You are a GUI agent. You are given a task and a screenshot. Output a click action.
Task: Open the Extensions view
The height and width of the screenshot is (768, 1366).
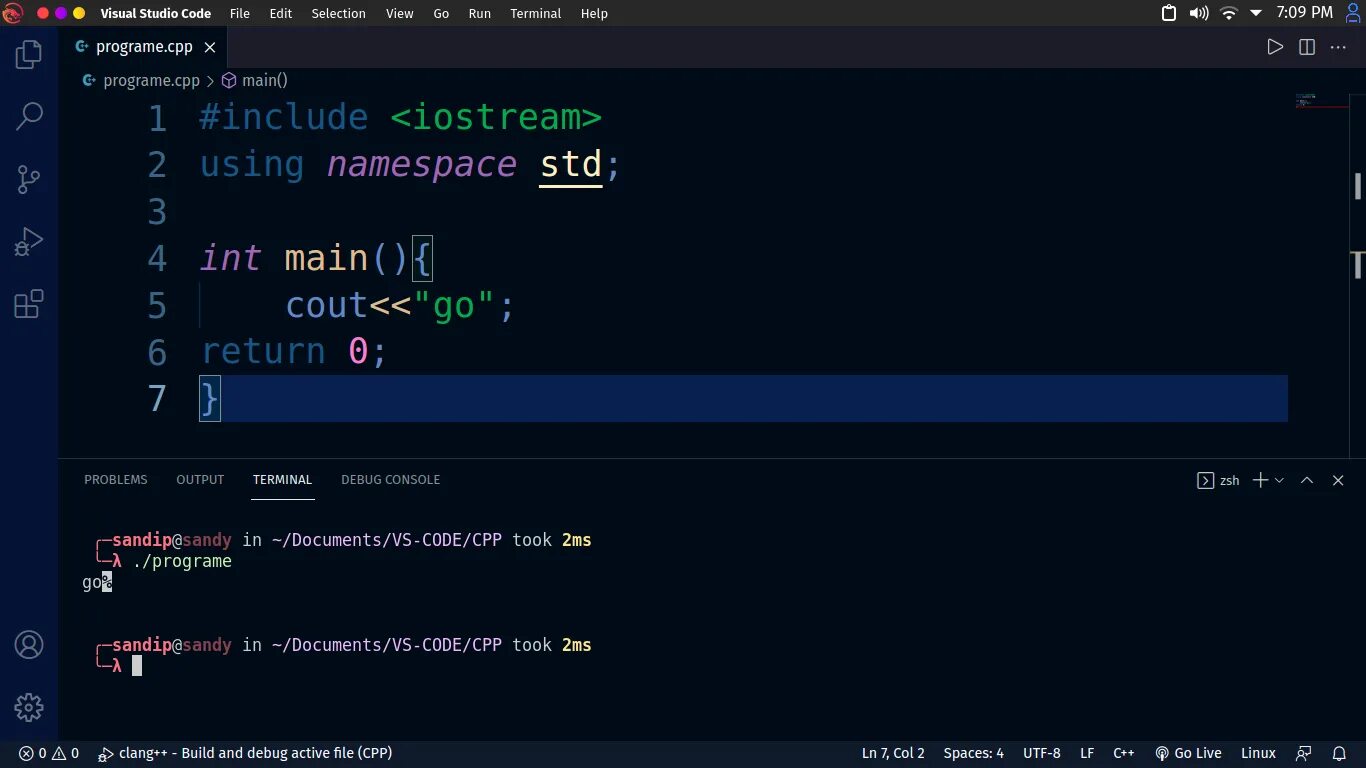(29, 303)
